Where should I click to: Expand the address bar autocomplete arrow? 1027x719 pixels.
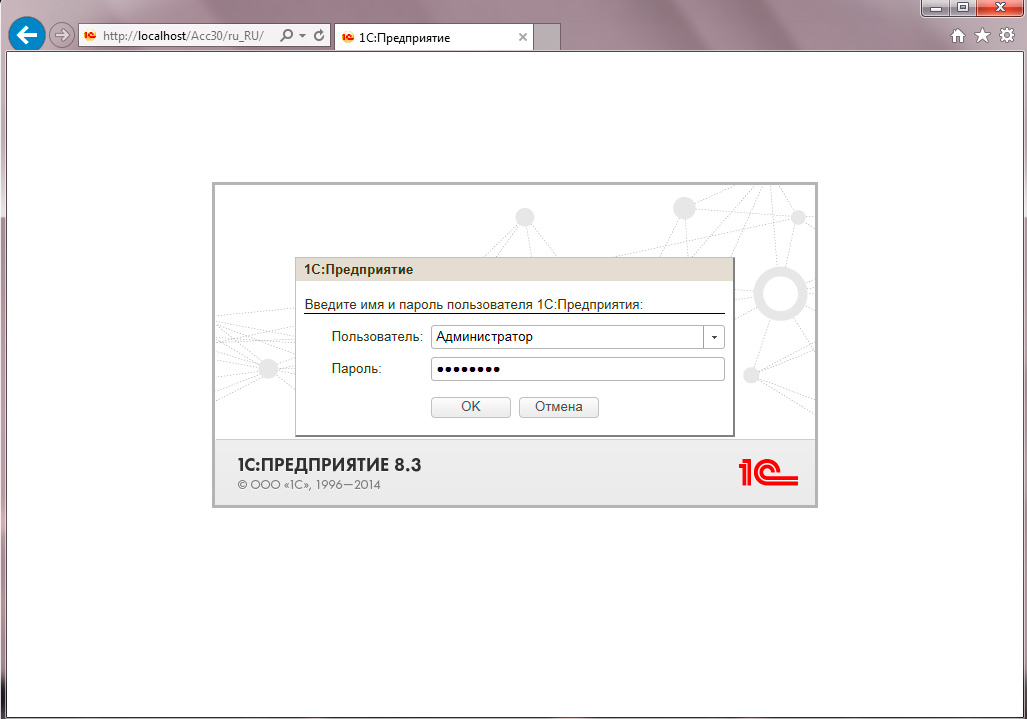tap(302, 36)
